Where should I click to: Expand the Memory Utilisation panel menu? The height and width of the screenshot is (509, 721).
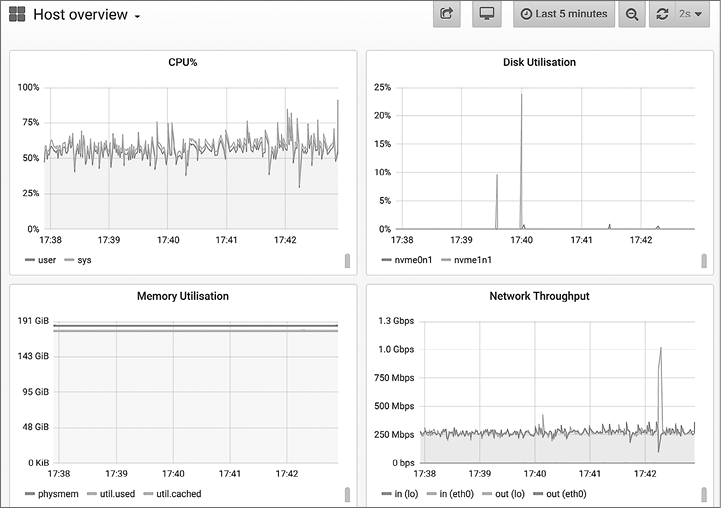click(x=182, y=296)
